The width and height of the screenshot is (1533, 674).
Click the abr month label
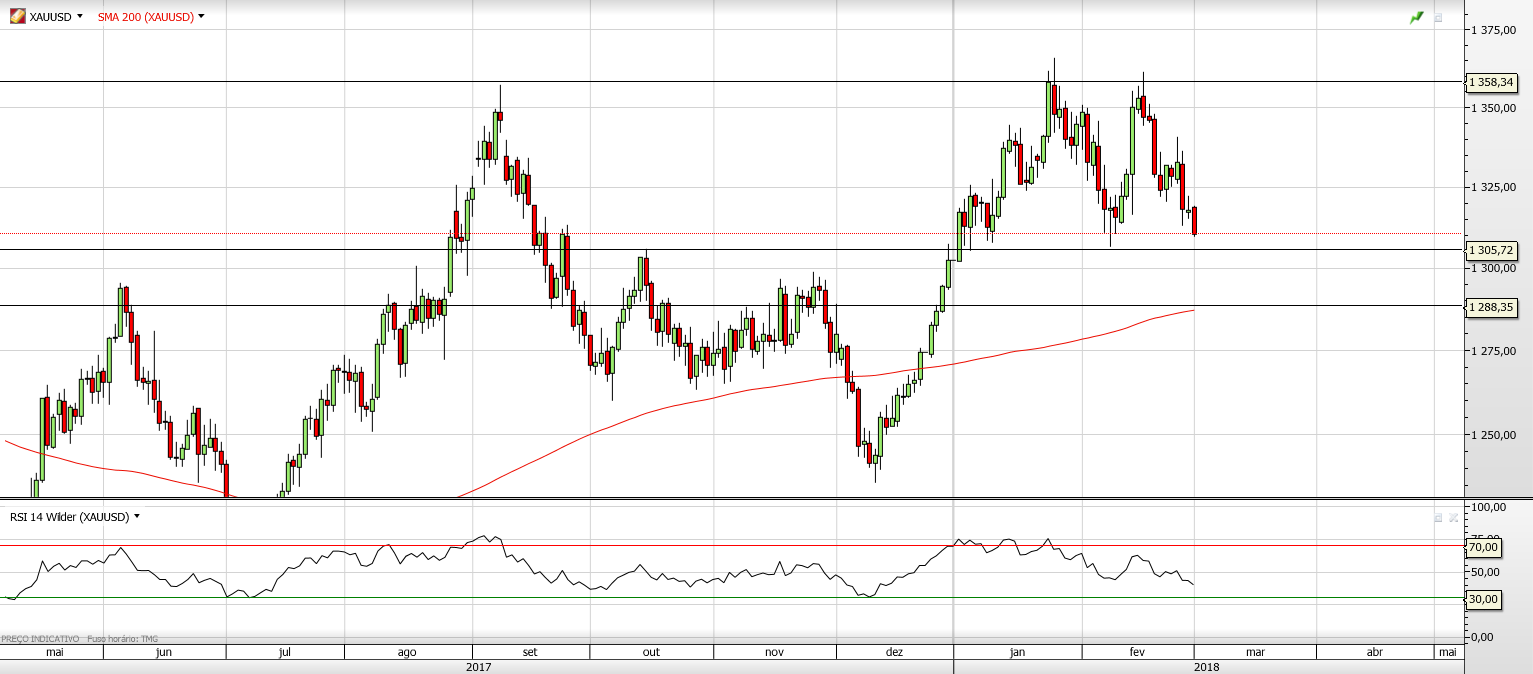(1375, 652)
